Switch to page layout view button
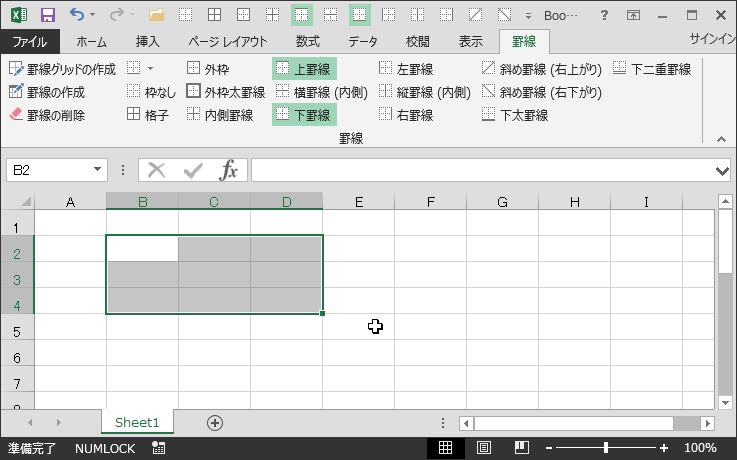 (x=484, y=448)
